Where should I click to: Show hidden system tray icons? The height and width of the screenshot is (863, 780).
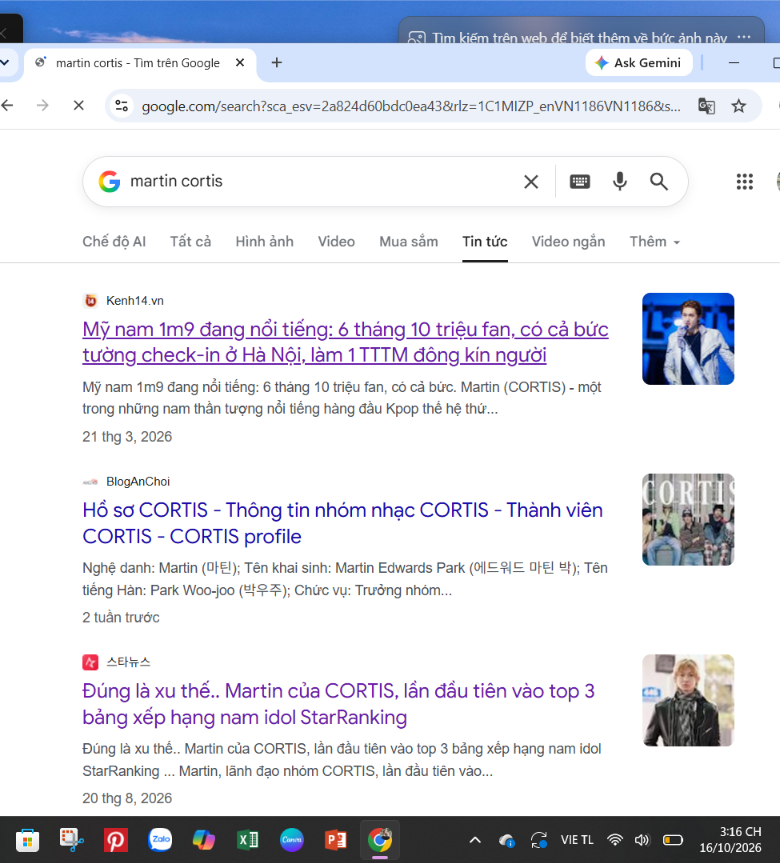click(475, 840)
